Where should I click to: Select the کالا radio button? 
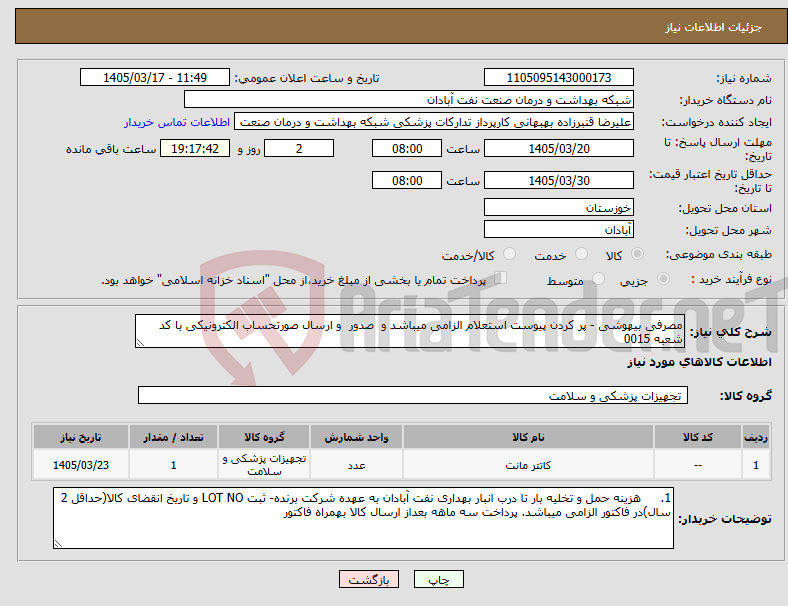637,254
